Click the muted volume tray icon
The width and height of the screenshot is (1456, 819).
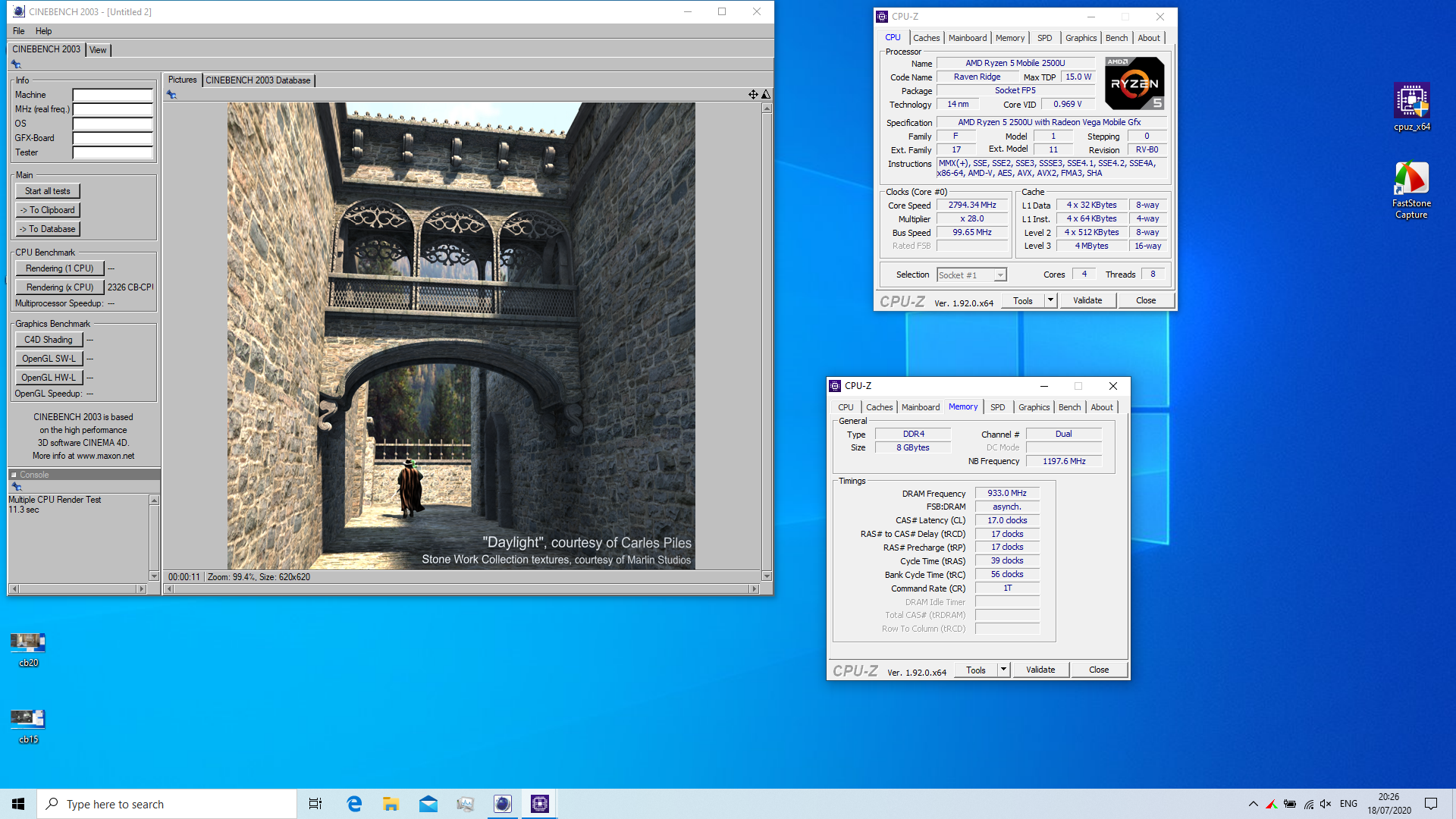1326,804
